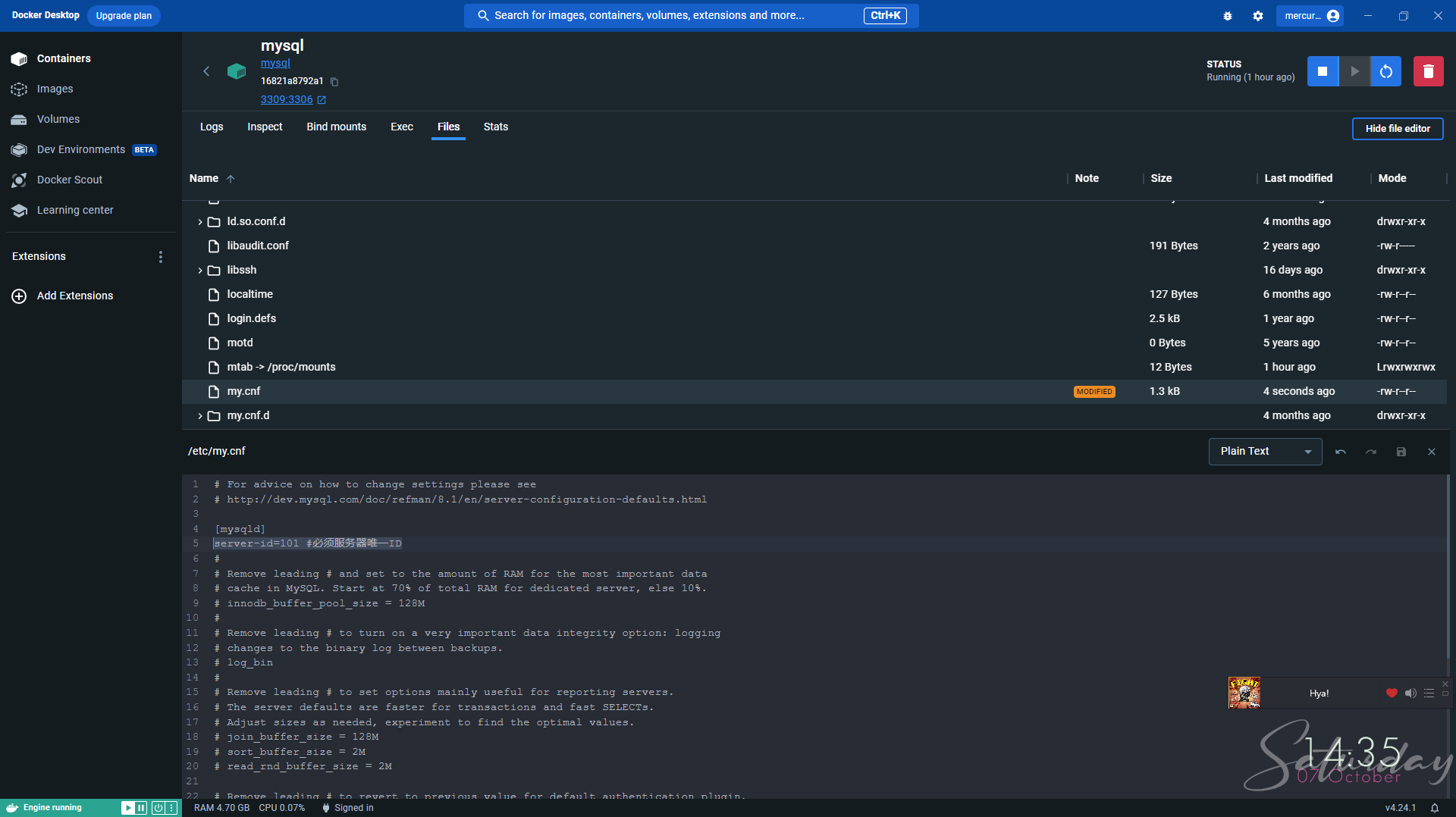Undo the last edit in file editor
The width and height of the screenshot is (1456, 817).
coord(1341,452)
